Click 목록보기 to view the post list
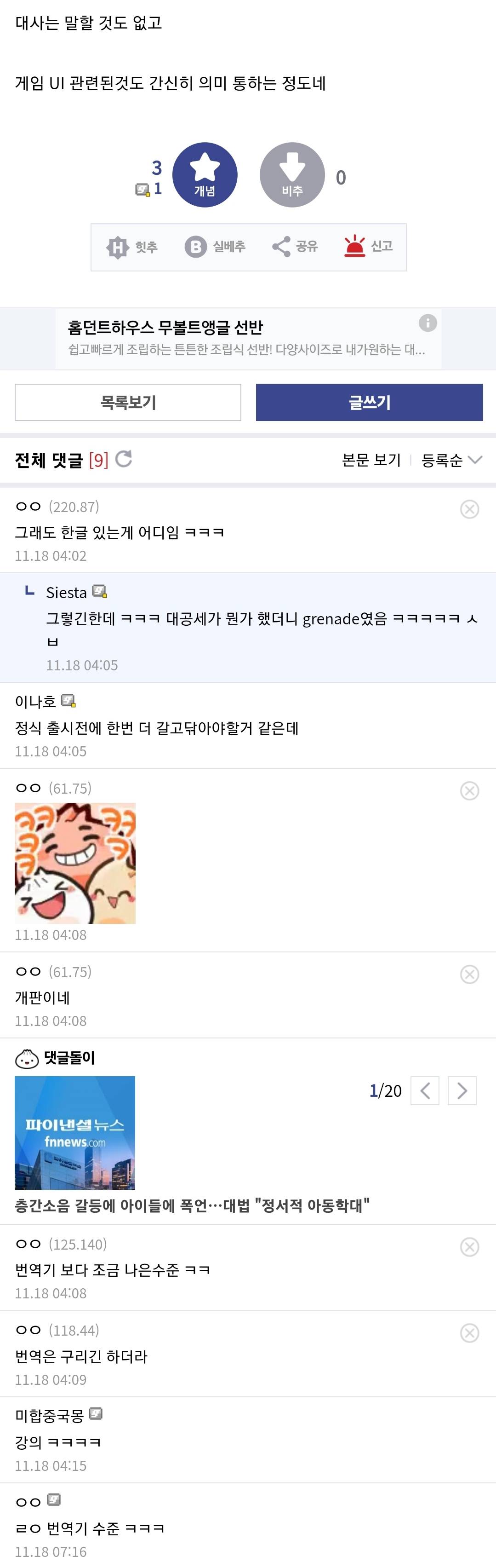The image size is (496, 1568). (128, 402)
